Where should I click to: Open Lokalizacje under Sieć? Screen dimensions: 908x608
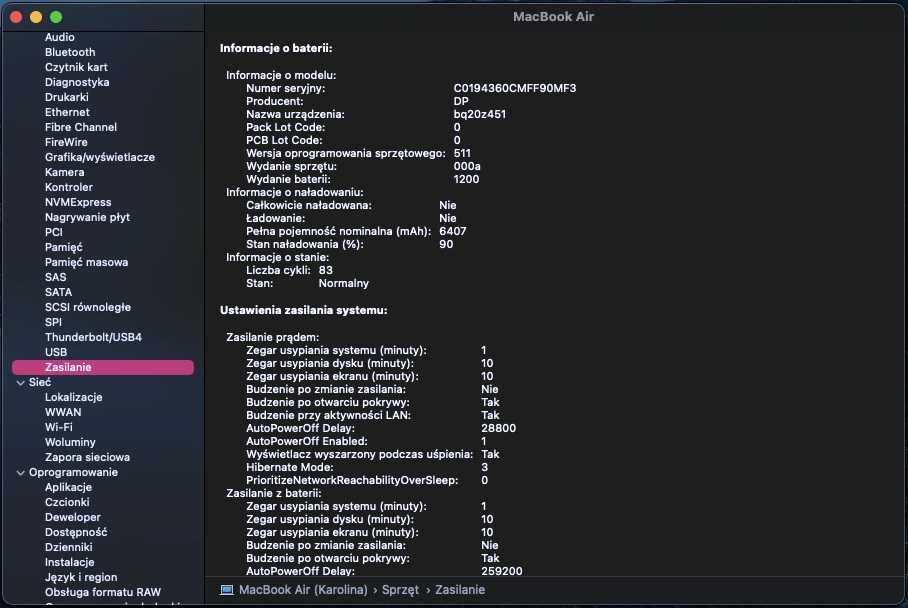tap(74, 397)
